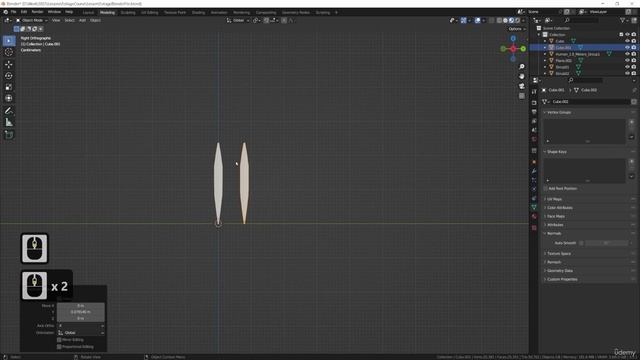This screenshot has height=360, width=640.
Task: Toggle visibility of Human_1.8_Meters object
Action: click(x=627, y=54)
